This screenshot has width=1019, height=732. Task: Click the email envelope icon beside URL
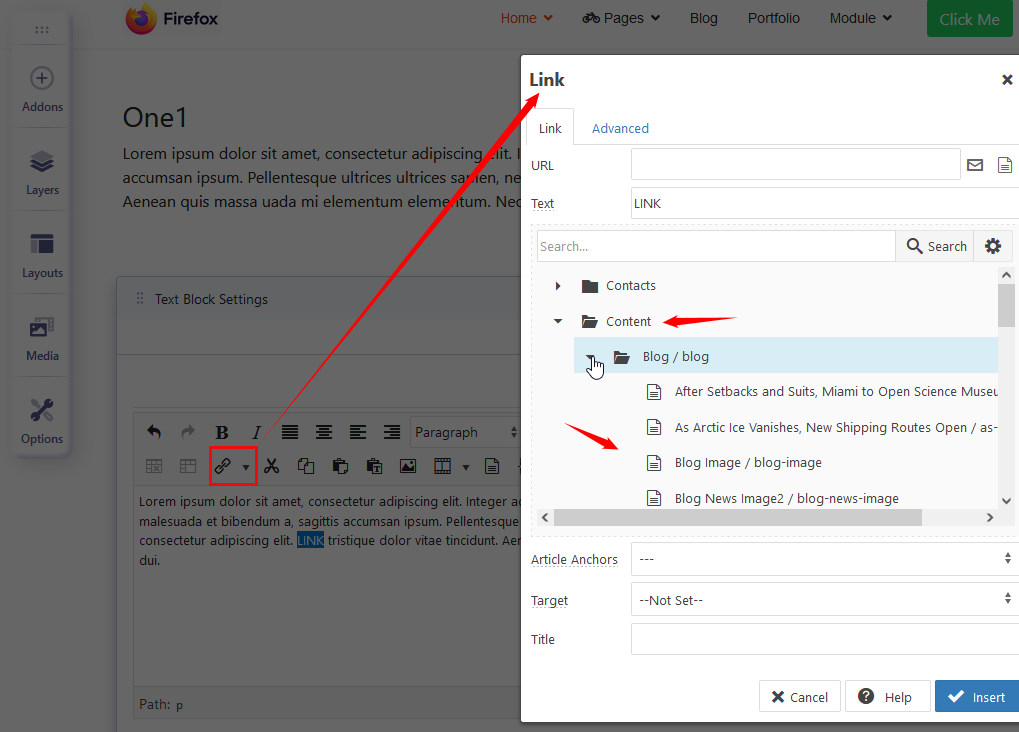(x=975, y=165)
